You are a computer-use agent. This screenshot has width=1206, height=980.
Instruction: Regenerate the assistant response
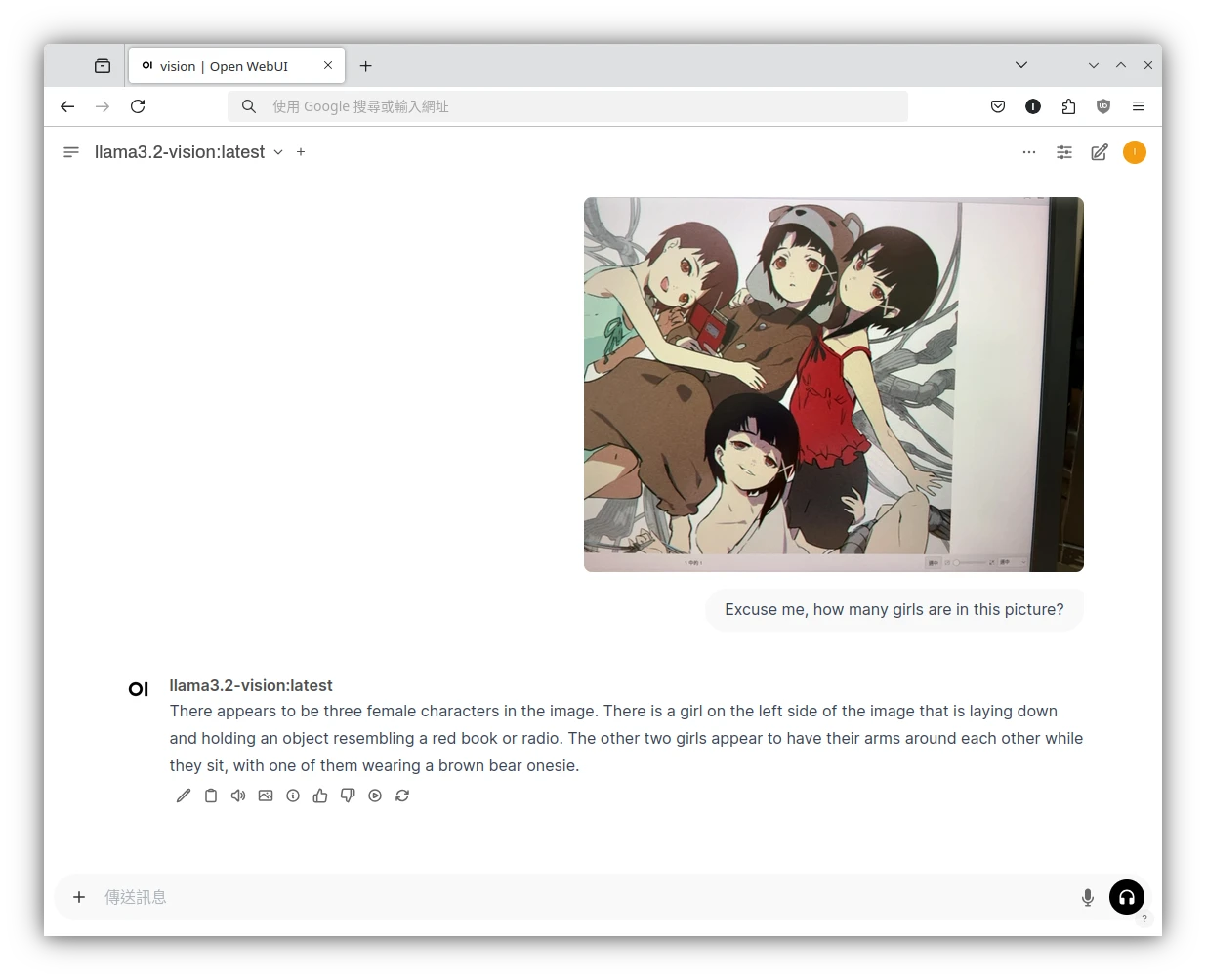pos(402,796)
